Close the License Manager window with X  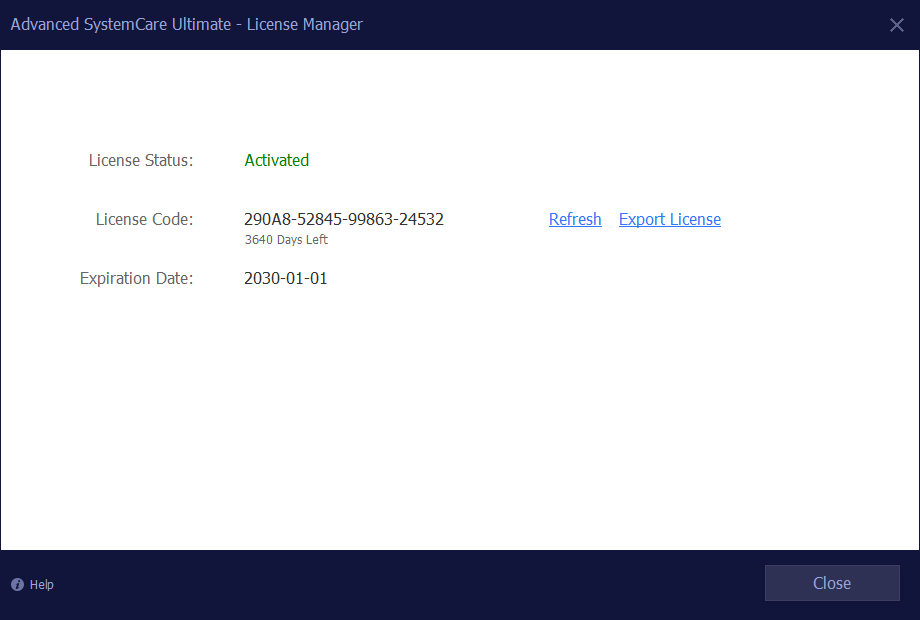coord(897,25)
